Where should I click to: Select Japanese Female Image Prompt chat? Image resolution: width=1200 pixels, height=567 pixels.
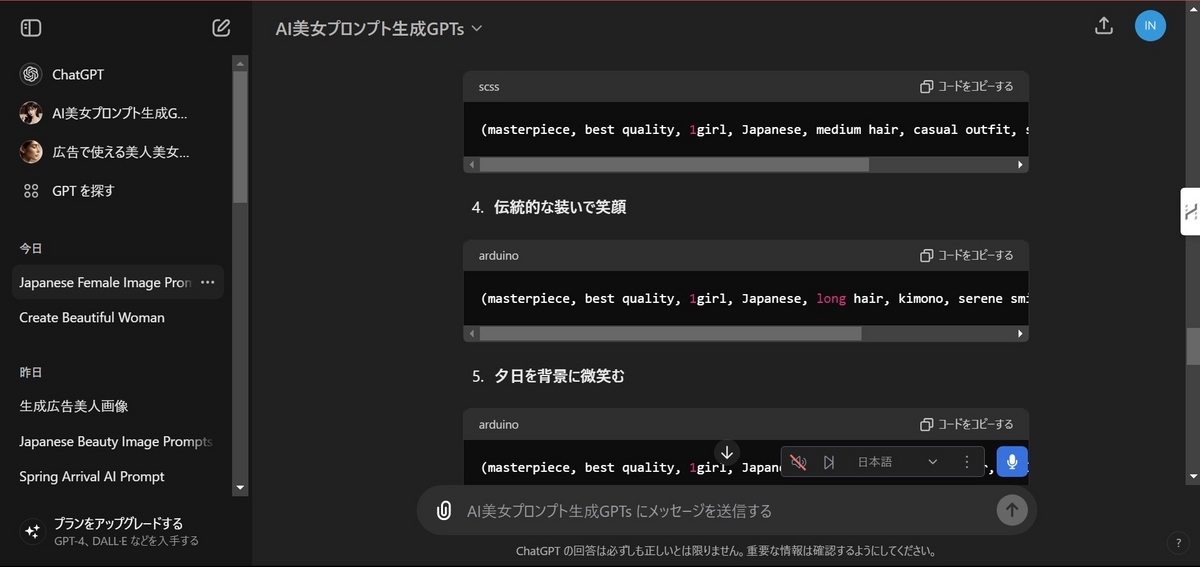(105, 283)
